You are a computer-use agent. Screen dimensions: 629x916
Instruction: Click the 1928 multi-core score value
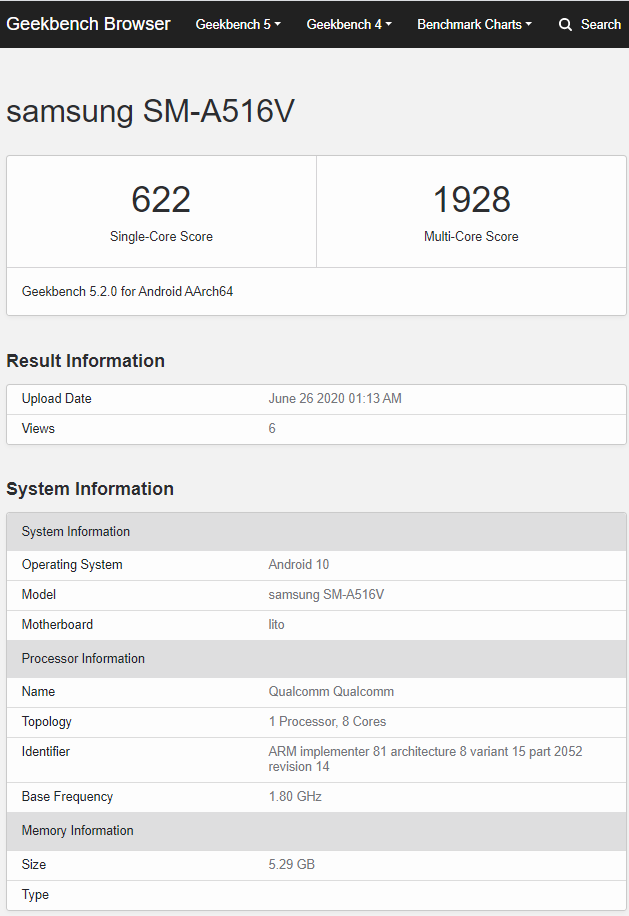pos(471,199)
